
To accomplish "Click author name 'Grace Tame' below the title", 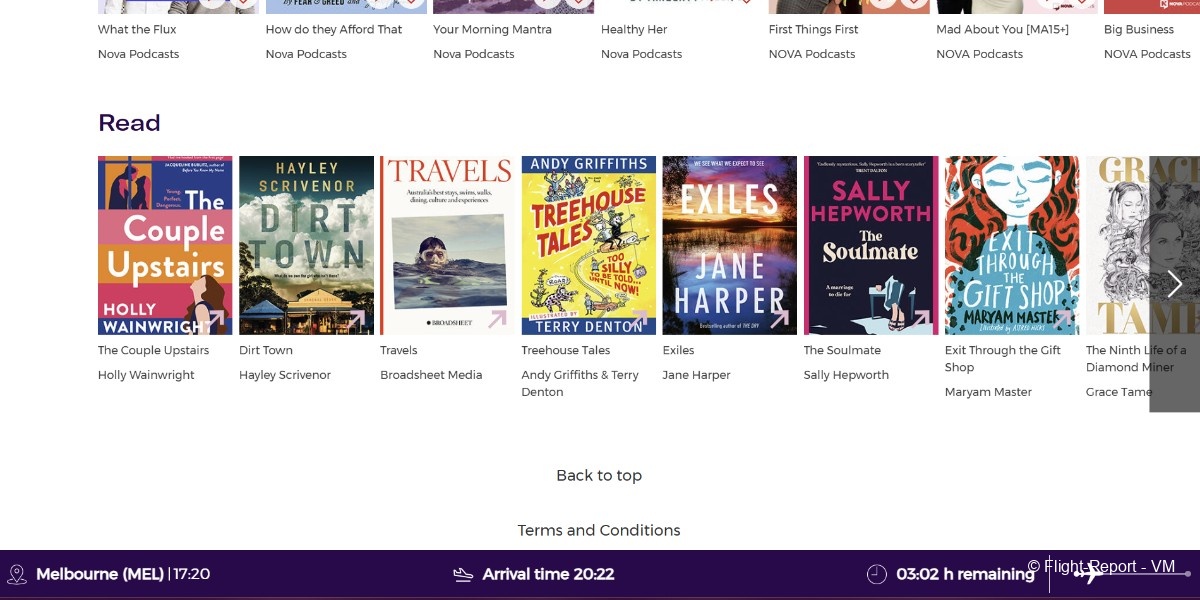I will [x=1119, y=392].
